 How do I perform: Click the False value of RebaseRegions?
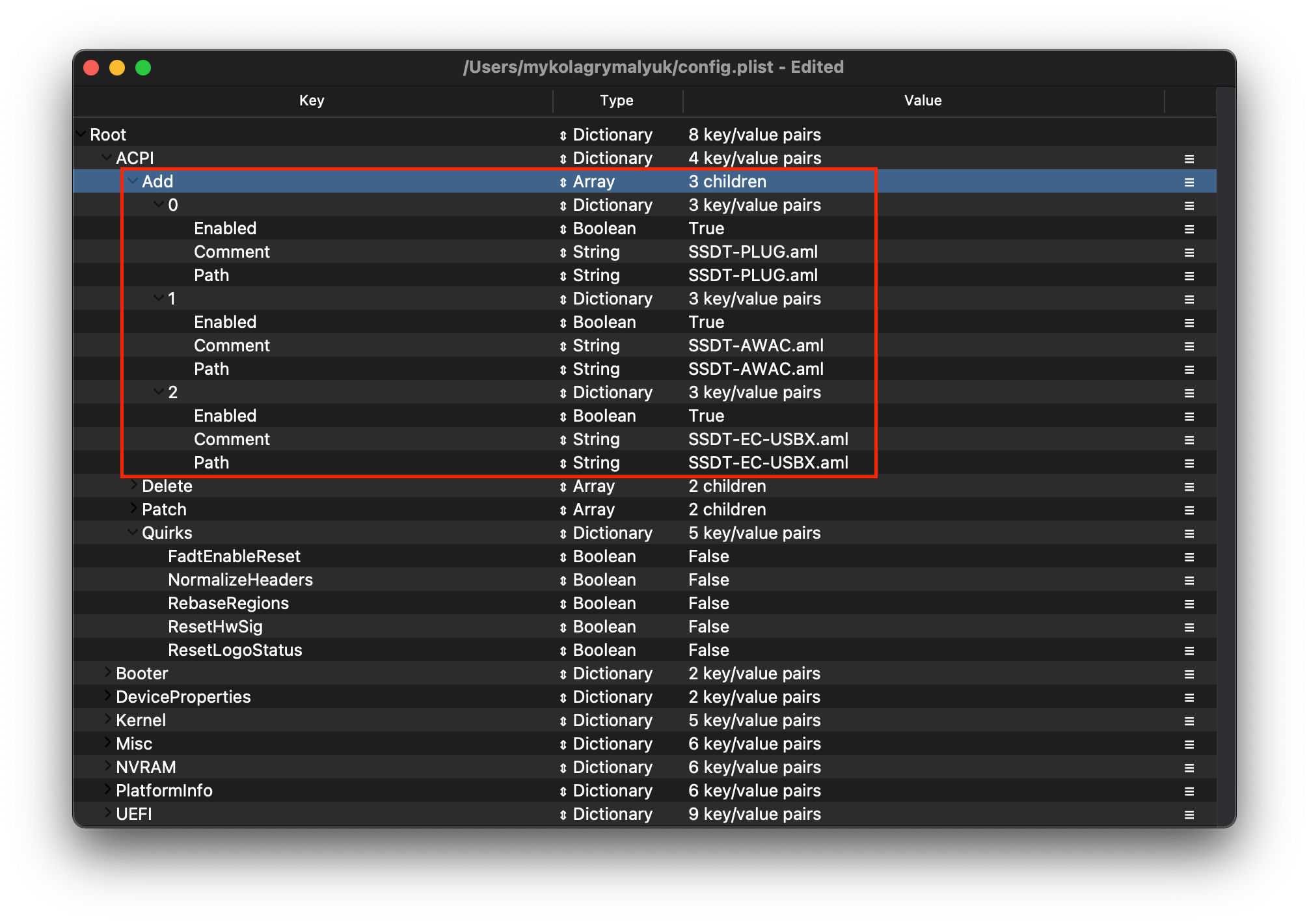[x=708, y=603]
